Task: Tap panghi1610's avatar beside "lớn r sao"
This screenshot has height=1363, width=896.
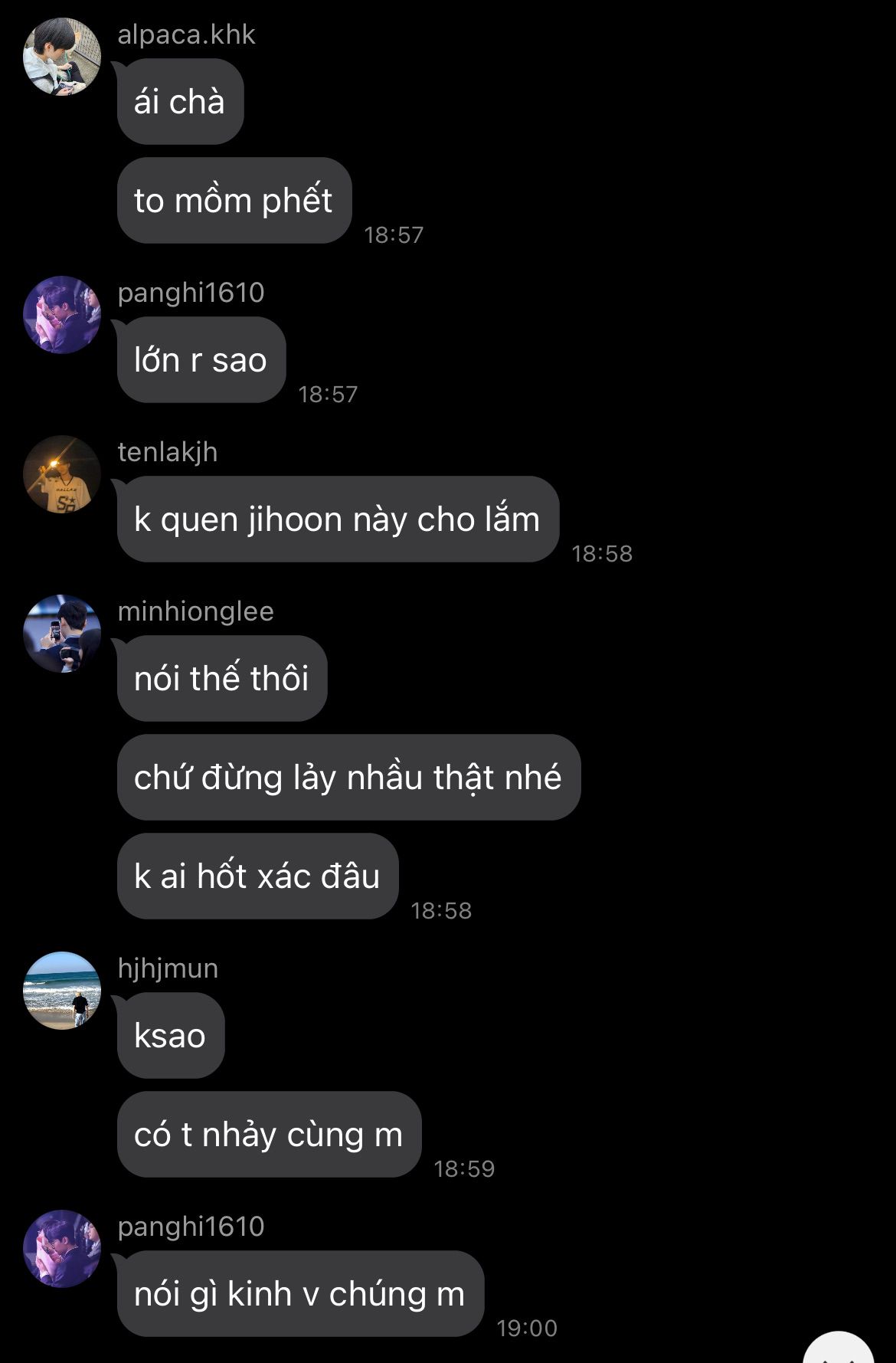Action: pyautogui.click(x=62, y=315)
